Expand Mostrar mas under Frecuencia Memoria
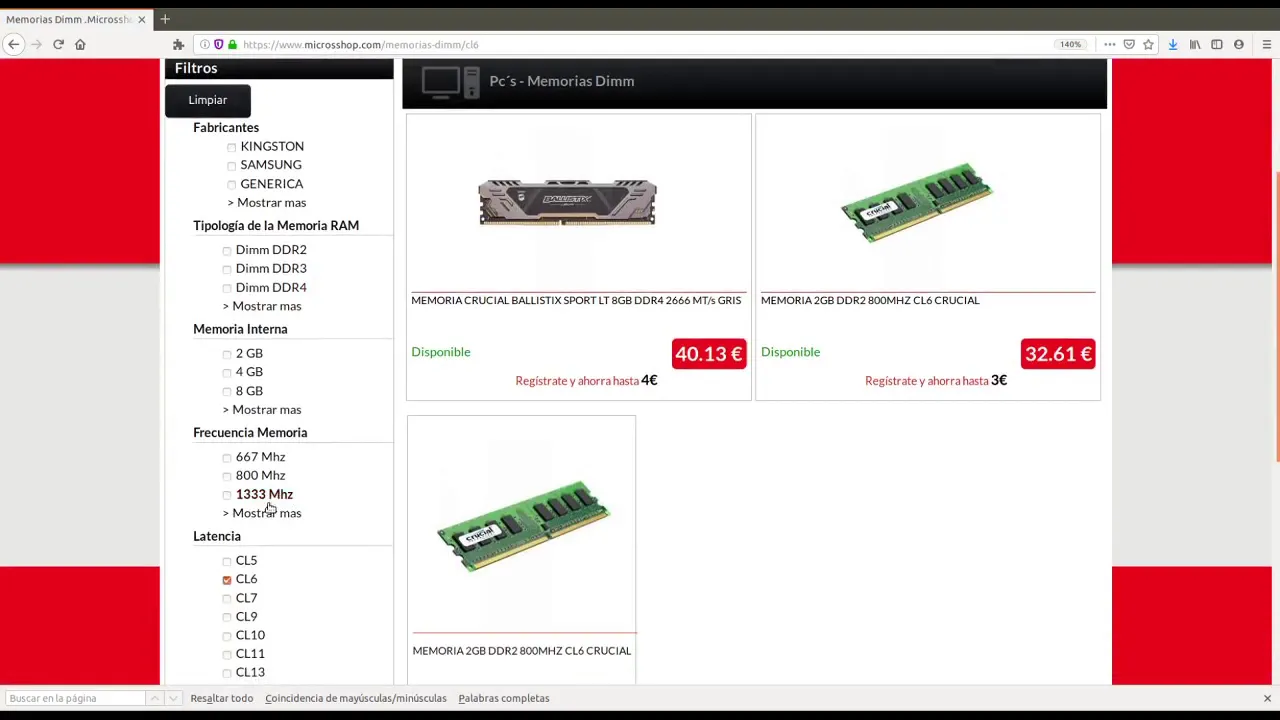The width and height of the screenshot is (1280, 720). (262, 513)
